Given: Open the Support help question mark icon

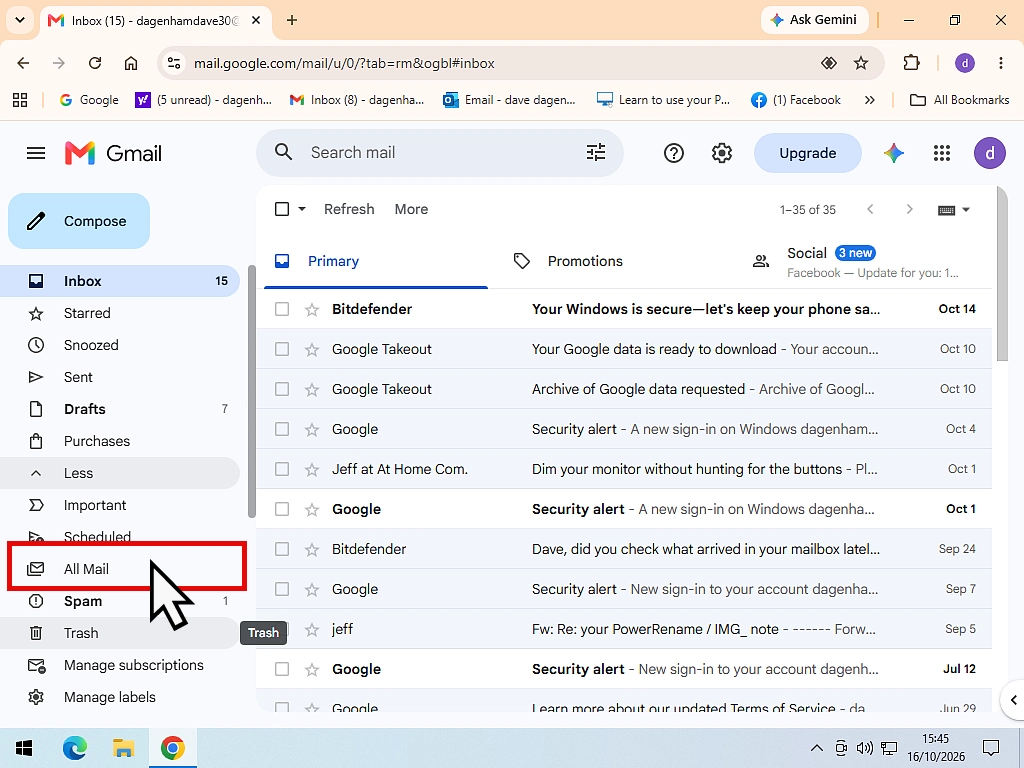Looking at the screenshot, I should click(673, 153).
